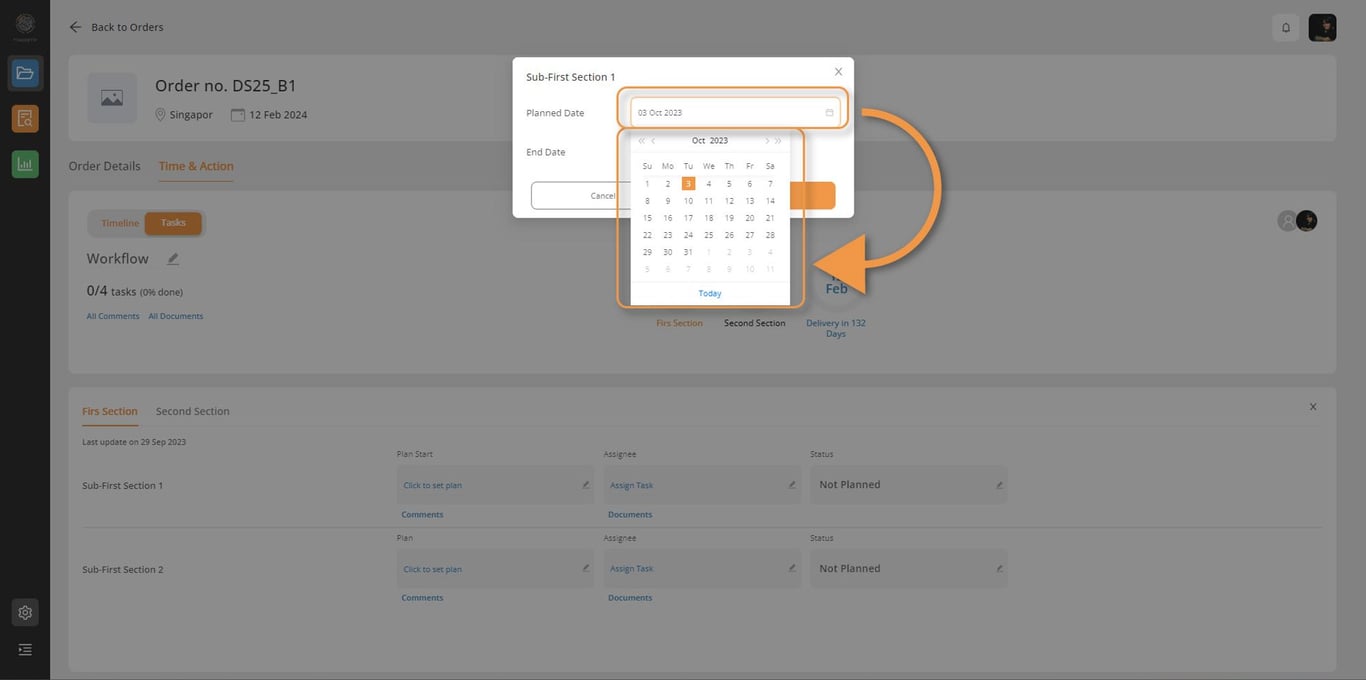The width and height of the screenshot is (1366, 680).
Task: Pick October 3 in the calendar
Action: (688, 184)
